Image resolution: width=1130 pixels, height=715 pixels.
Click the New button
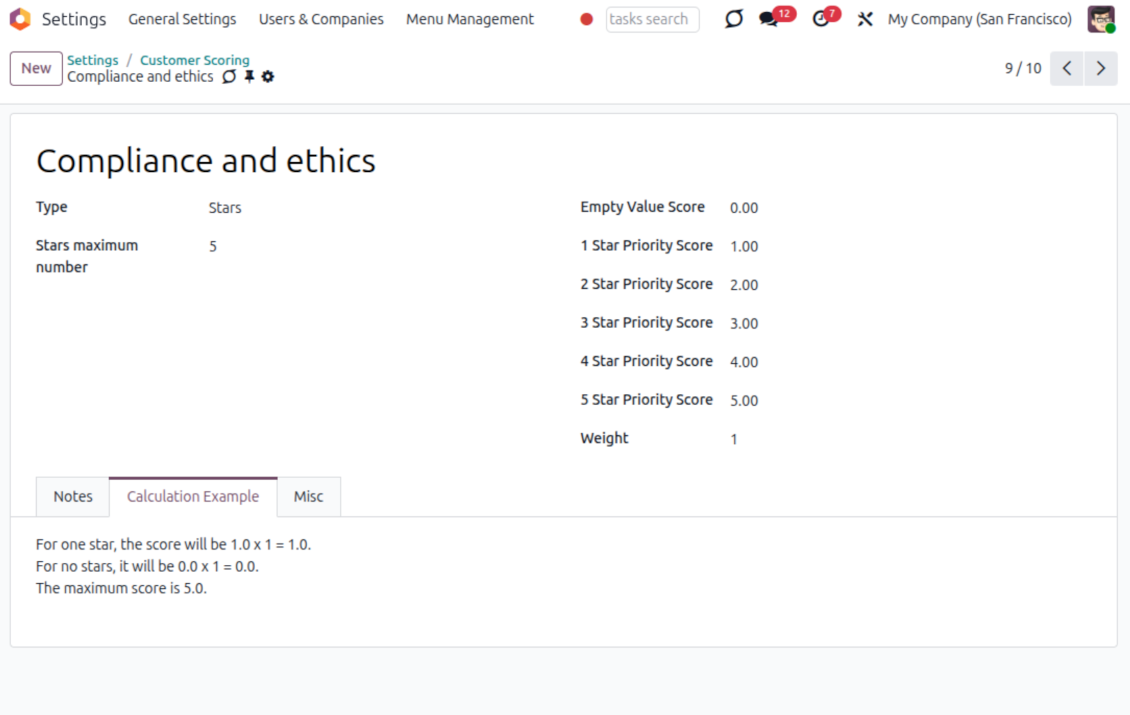pos(36,69)
